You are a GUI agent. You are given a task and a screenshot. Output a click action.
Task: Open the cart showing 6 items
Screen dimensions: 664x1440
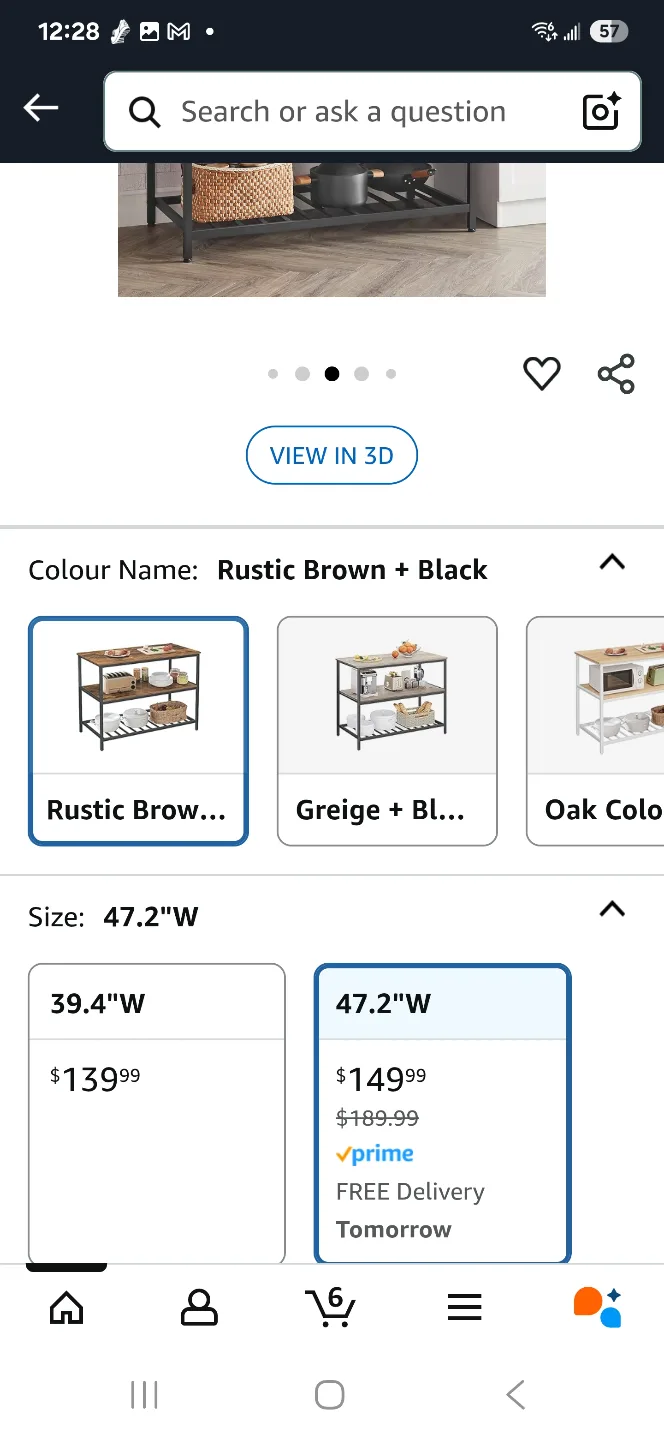[331, 1306]
